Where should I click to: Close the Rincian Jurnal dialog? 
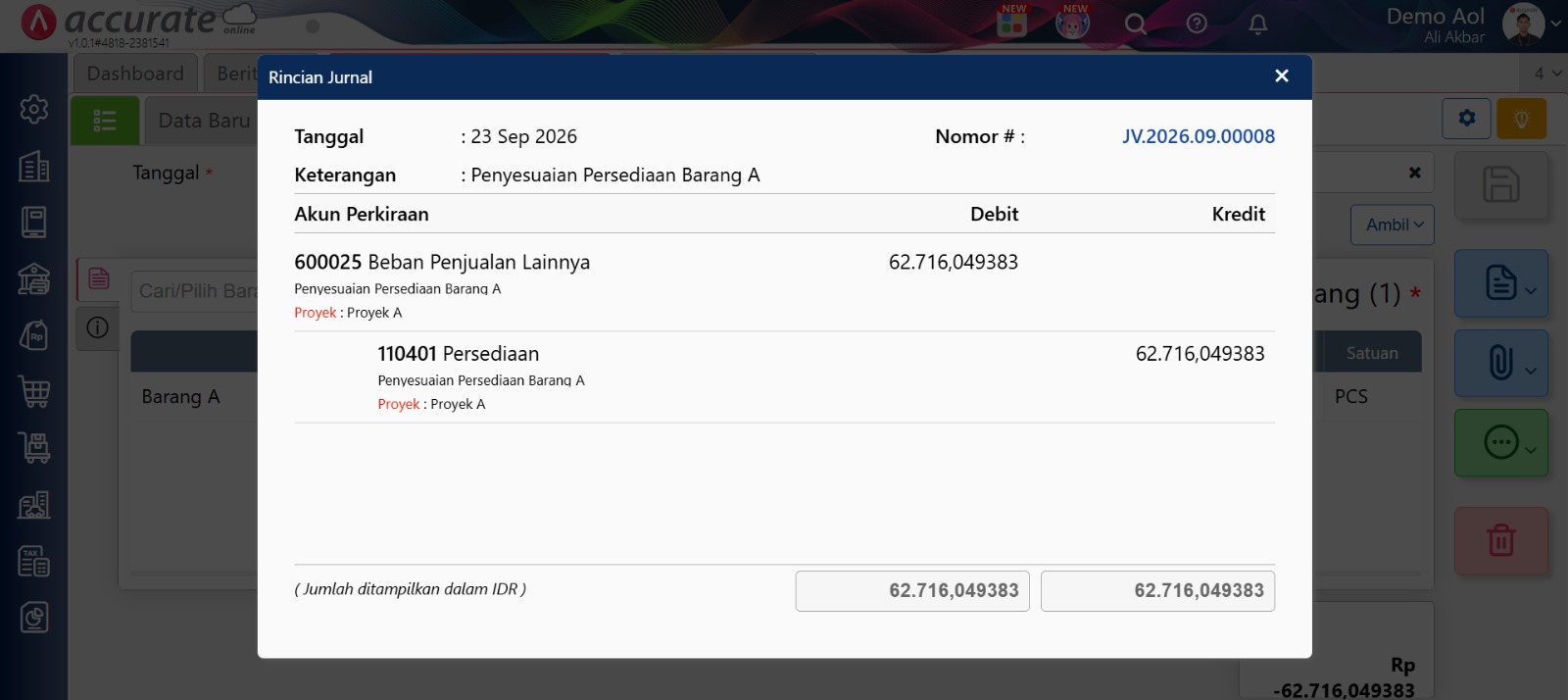coord(1281,76)
